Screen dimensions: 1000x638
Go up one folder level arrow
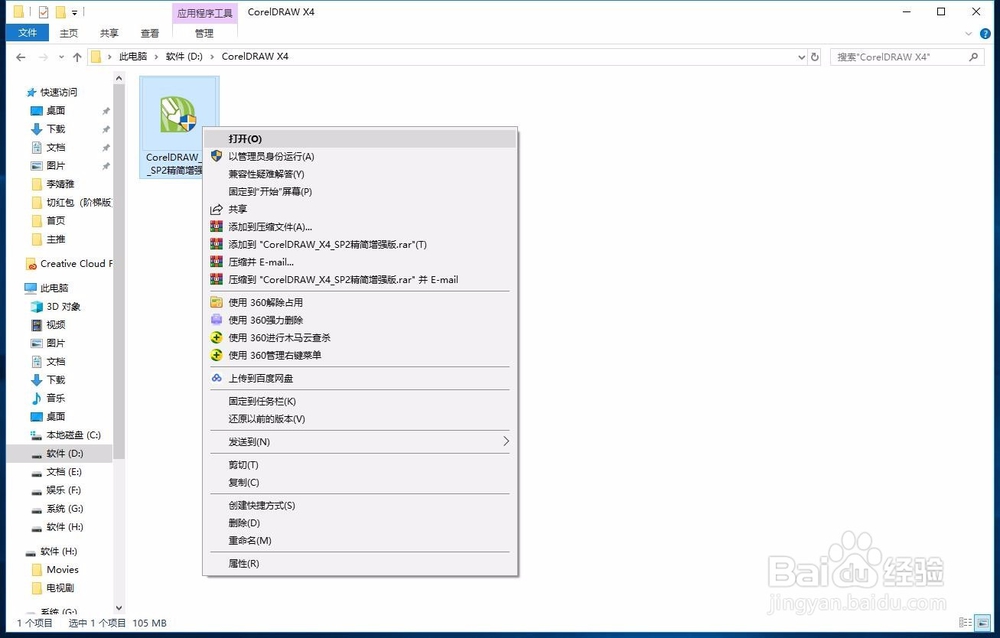coord(77,57)
